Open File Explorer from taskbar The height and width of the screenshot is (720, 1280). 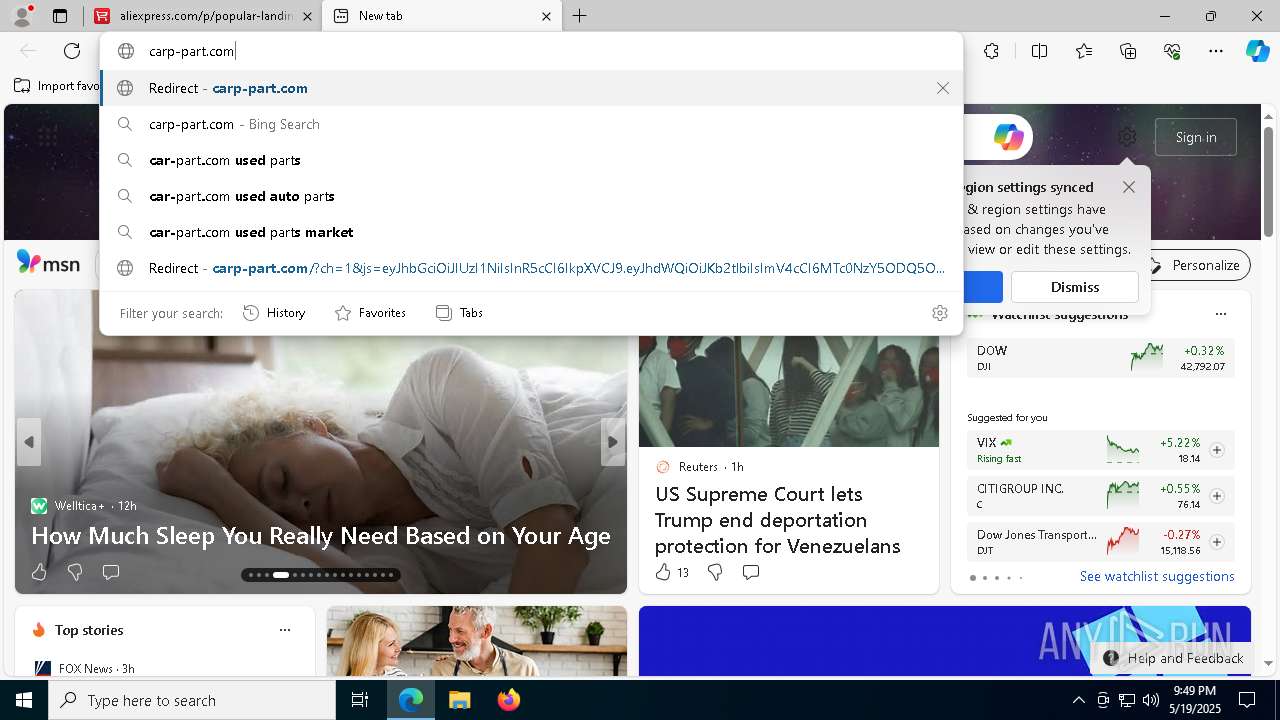coord(459,700)
